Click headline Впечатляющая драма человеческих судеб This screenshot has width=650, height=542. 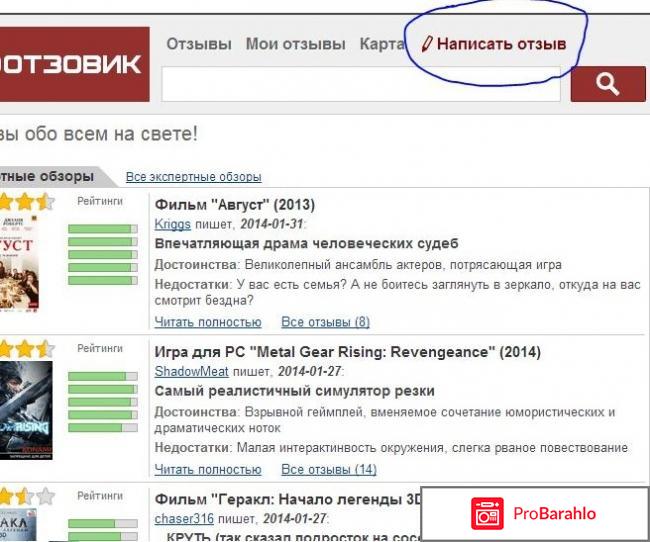306,243
